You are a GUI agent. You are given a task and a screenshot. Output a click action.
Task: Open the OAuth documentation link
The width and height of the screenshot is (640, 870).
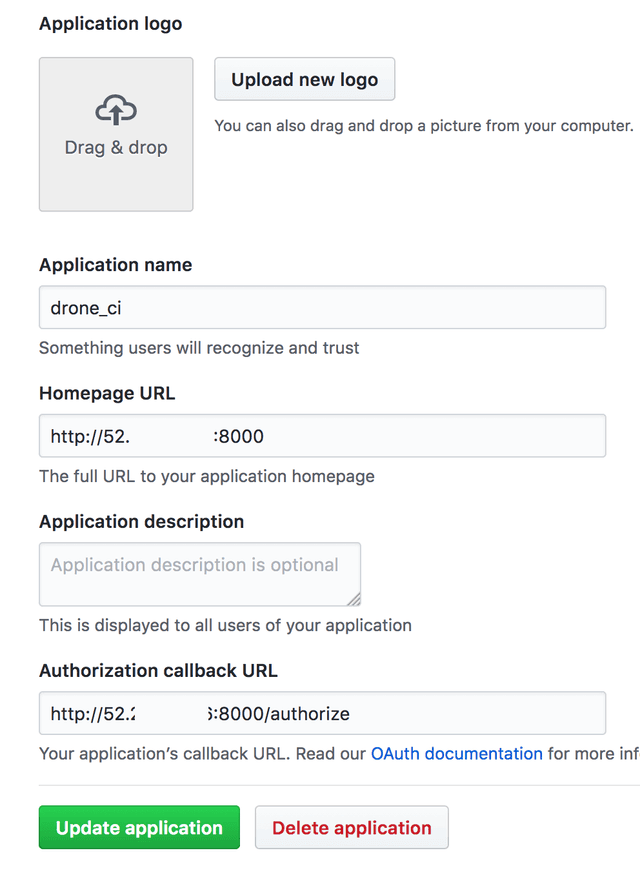[x=457, y=753]
